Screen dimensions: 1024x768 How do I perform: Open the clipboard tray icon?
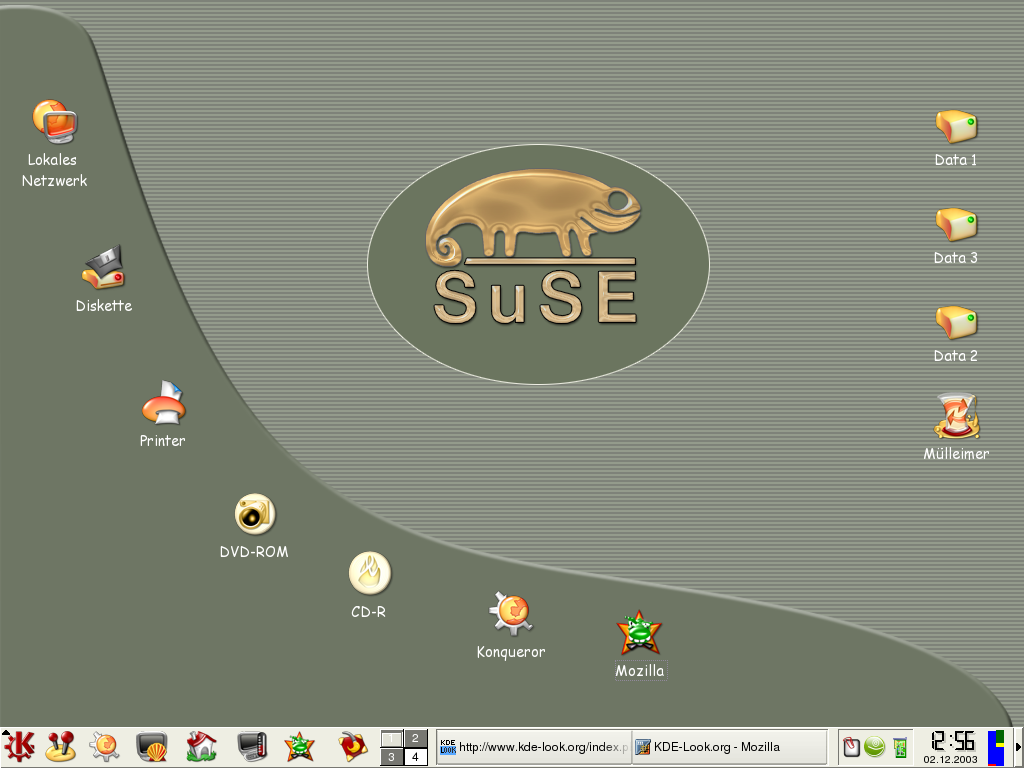851,746
